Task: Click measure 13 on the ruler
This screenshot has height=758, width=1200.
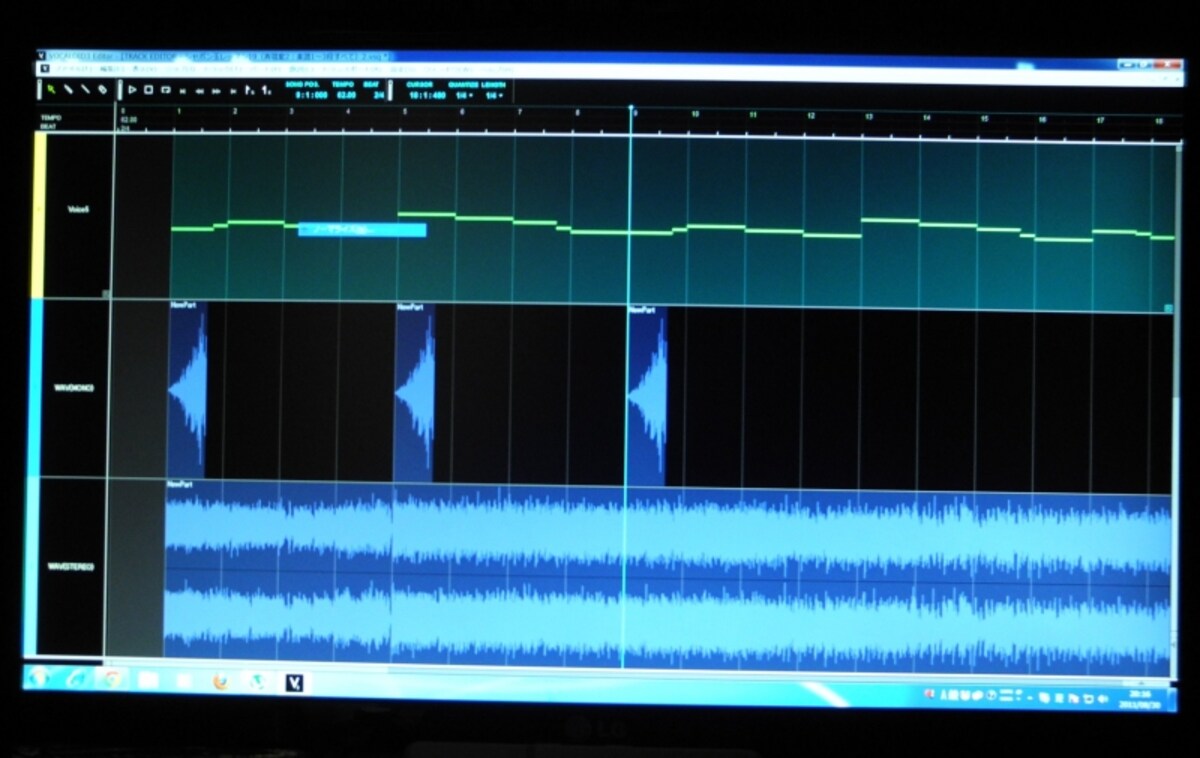Action: [x=869, y=116]
